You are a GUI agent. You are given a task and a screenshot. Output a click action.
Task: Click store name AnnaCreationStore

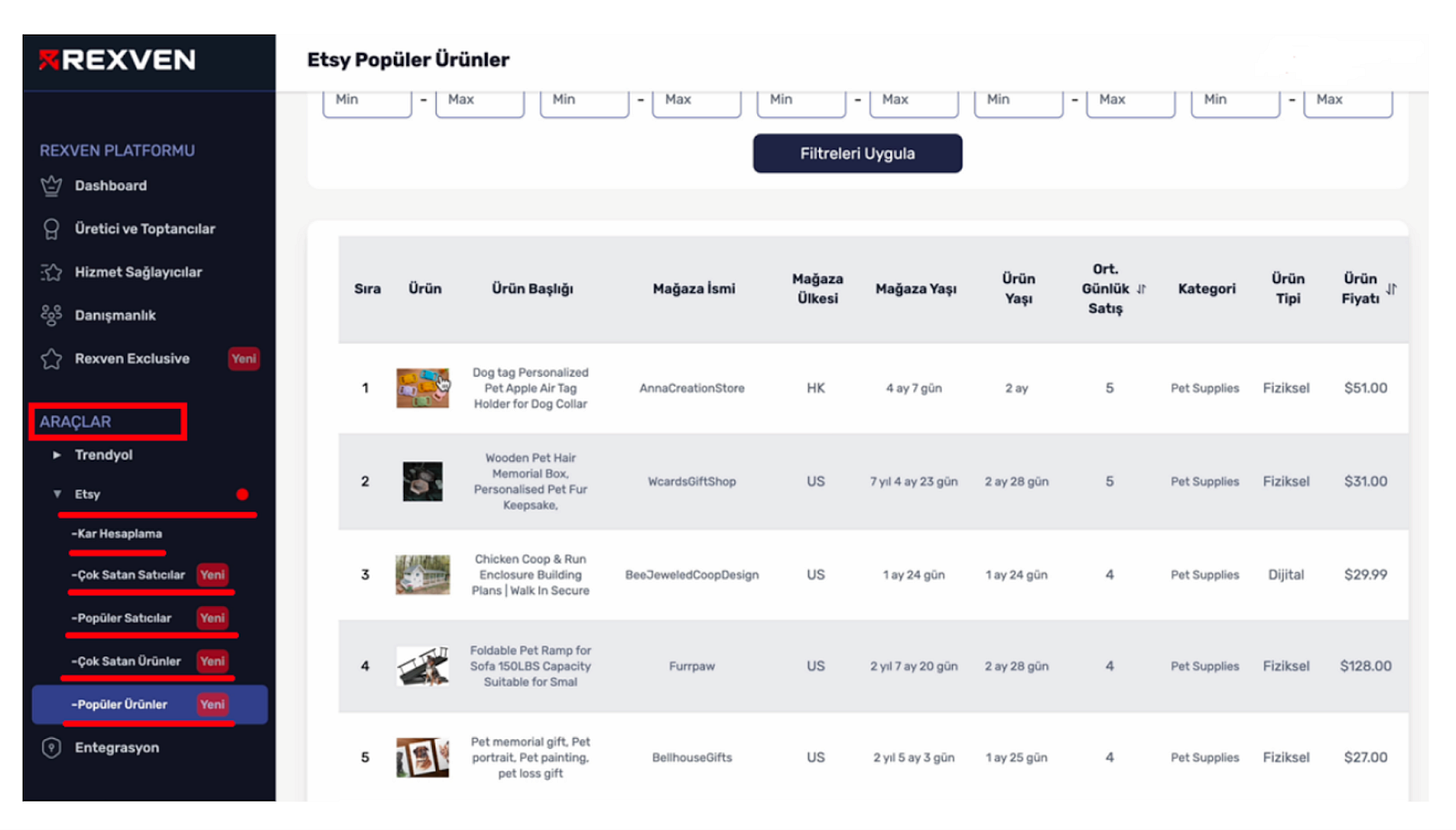coord(692,389)
